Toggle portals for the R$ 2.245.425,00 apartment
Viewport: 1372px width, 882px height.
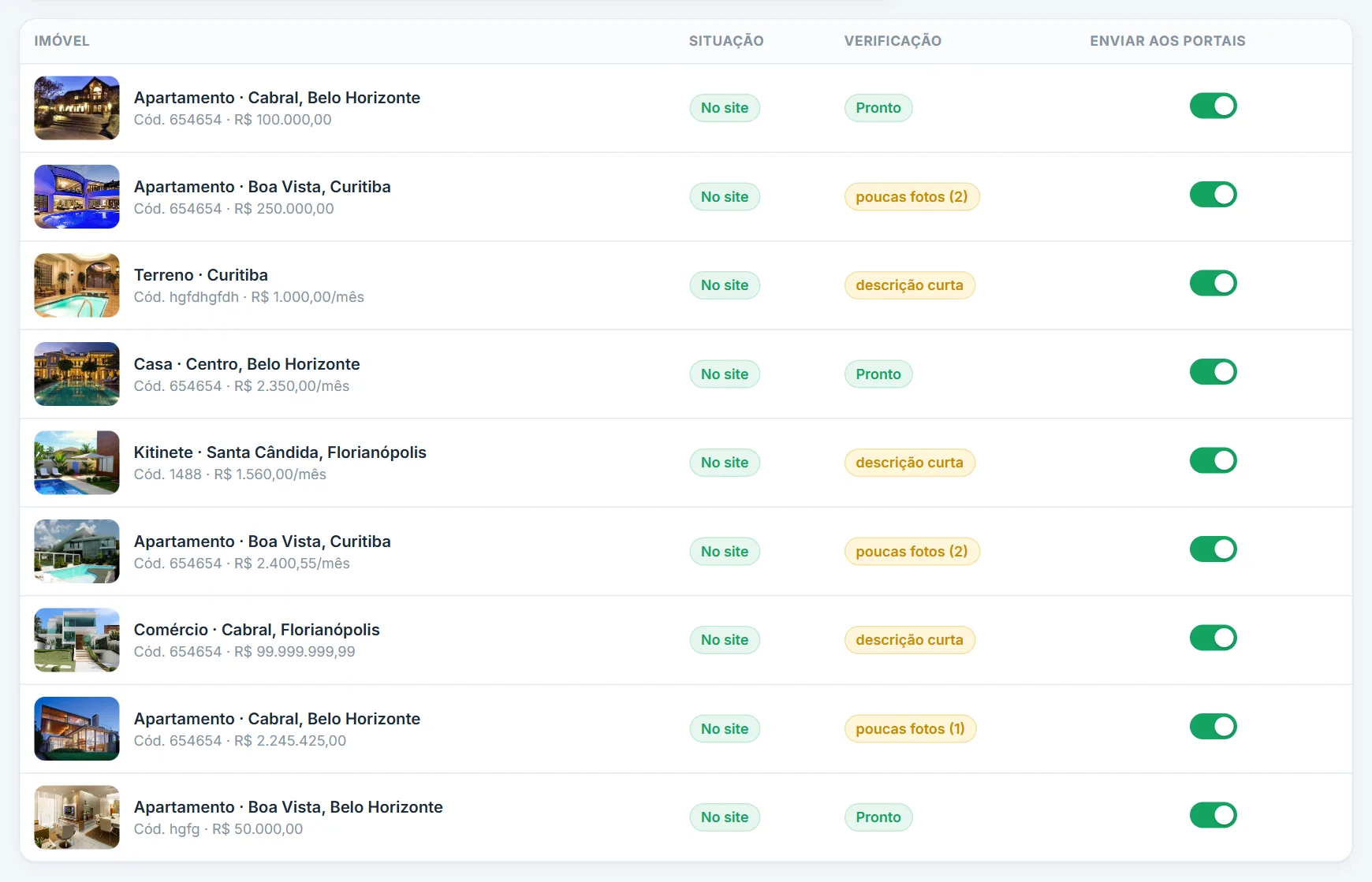pyautogui.click(x=1213, y=727)
